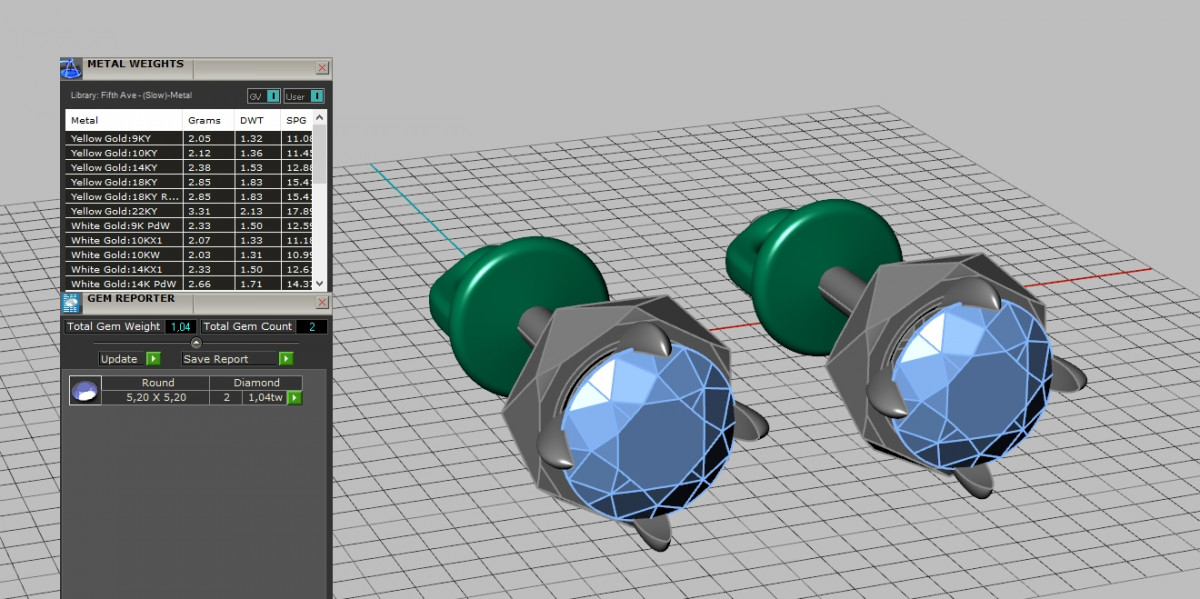Screen dimensions: 1200x599
Task: Close the Metal Weights panel
Action: (322, 68)
